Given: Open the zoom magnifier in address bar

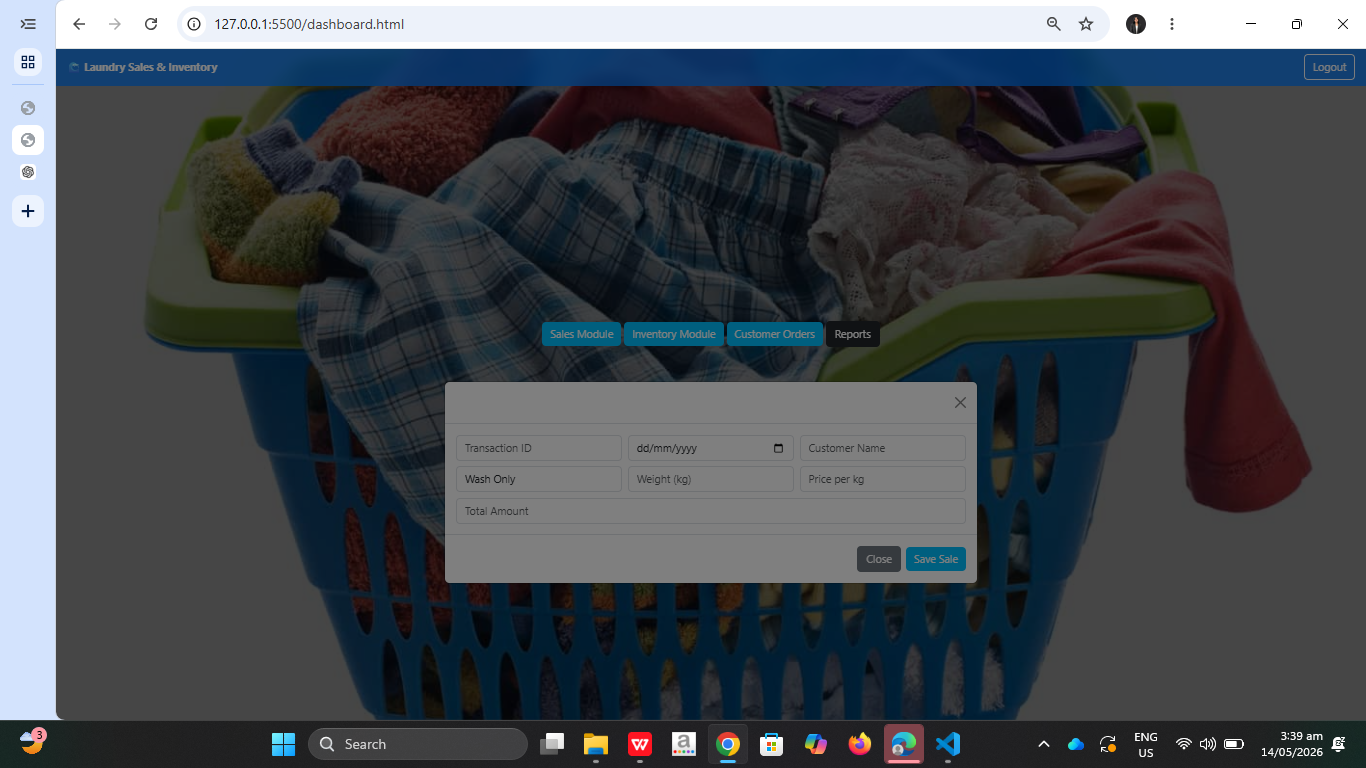Looking at the screenshot, I should (1053, 24).
